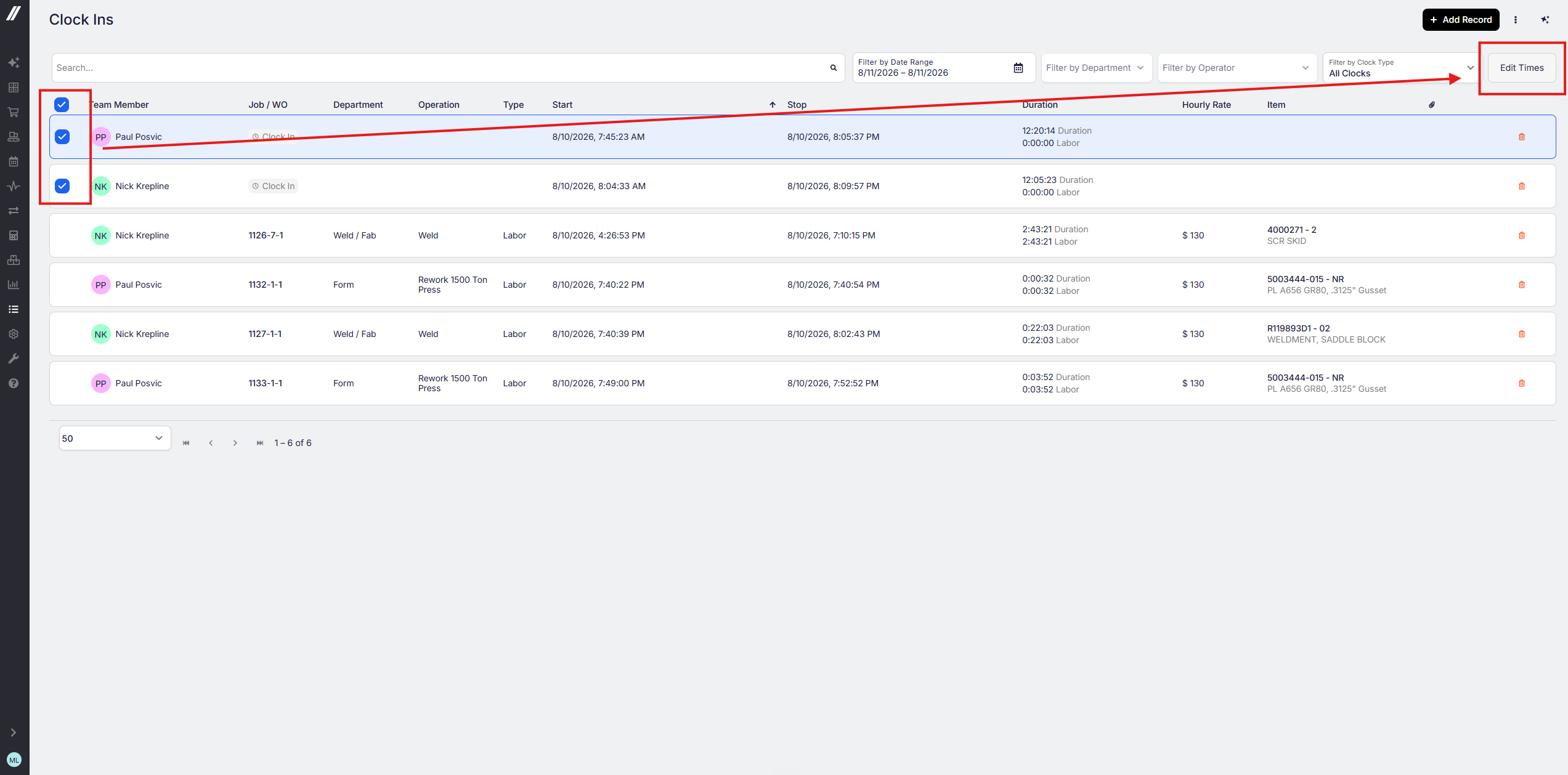
Task: Click the up arrow sort indicator beside Start
Action: (x=773, y=105)
